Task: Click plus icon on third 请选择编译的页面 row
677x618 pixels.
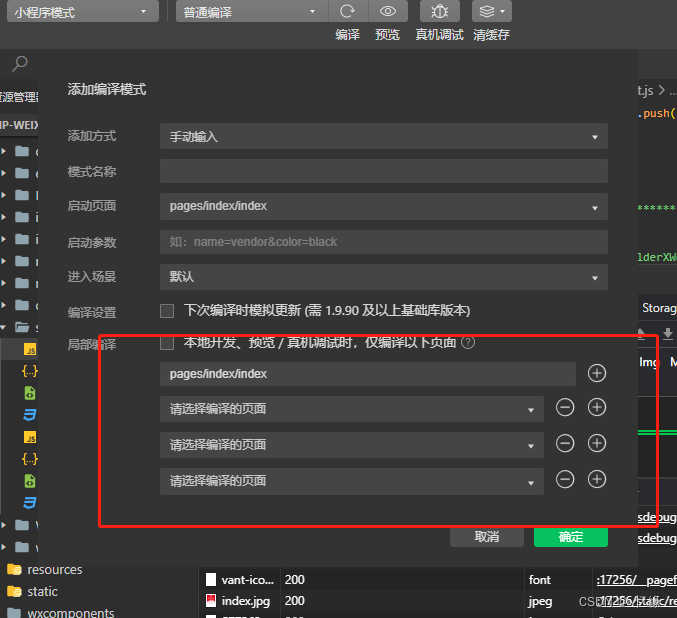Action: (x=597, y=479)
